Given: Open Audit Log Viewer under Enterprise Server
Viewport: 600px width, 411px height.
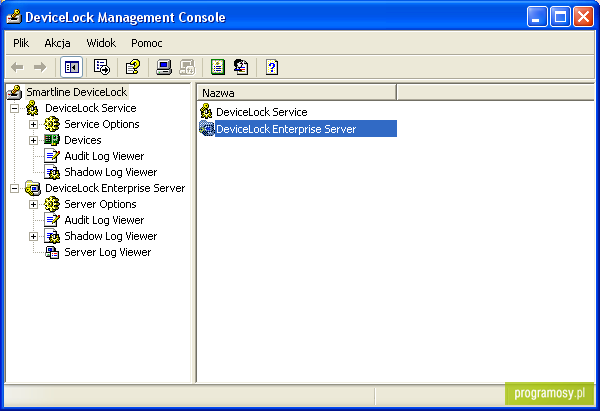Looking at the screenshot, I should [x=104, y=220].
